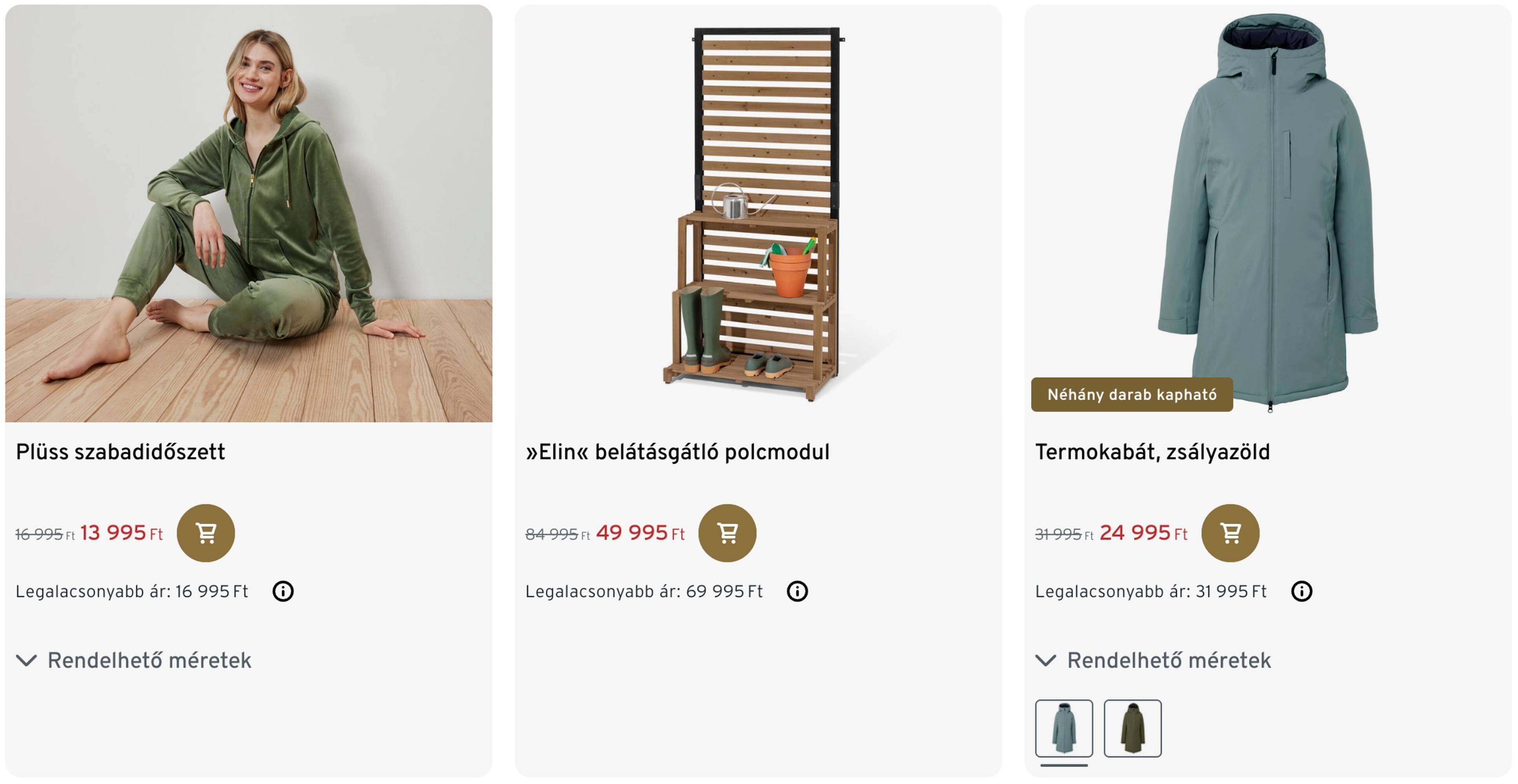This screenshot has width=1518, height=784.
Task: Click the 13 995 Ft sale price
Action: (121, 532)
